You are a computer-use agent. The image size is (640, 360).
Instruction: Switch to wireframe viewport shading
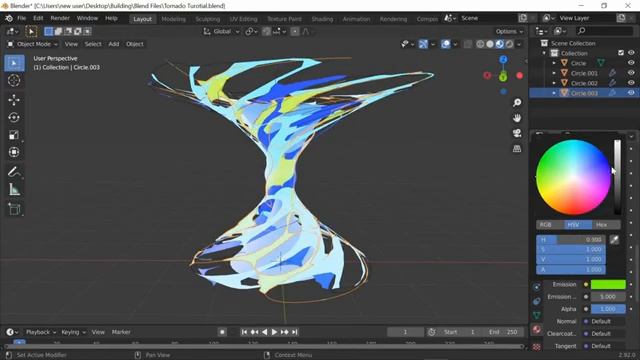(x=480, y=44)
